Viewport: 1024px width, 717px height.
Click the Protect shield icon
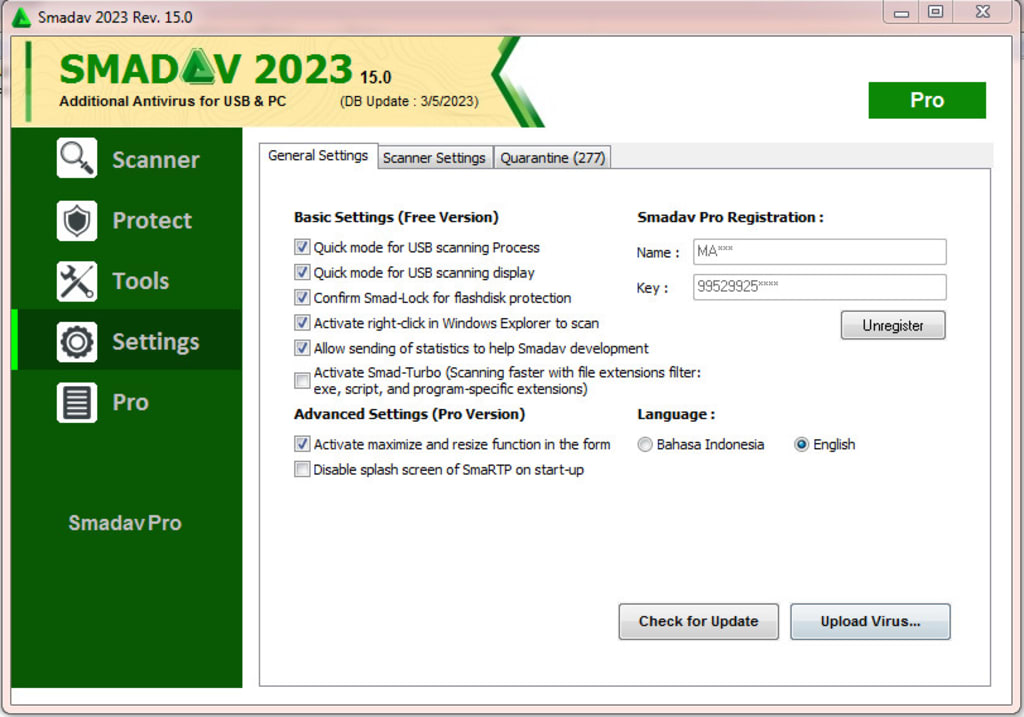[x=77, y=220]
